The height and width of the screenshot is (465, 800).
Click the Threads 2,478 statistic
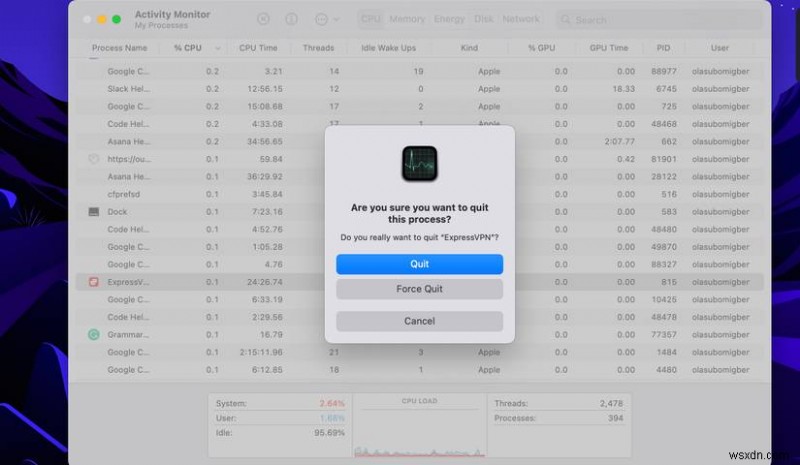[558, 403]
